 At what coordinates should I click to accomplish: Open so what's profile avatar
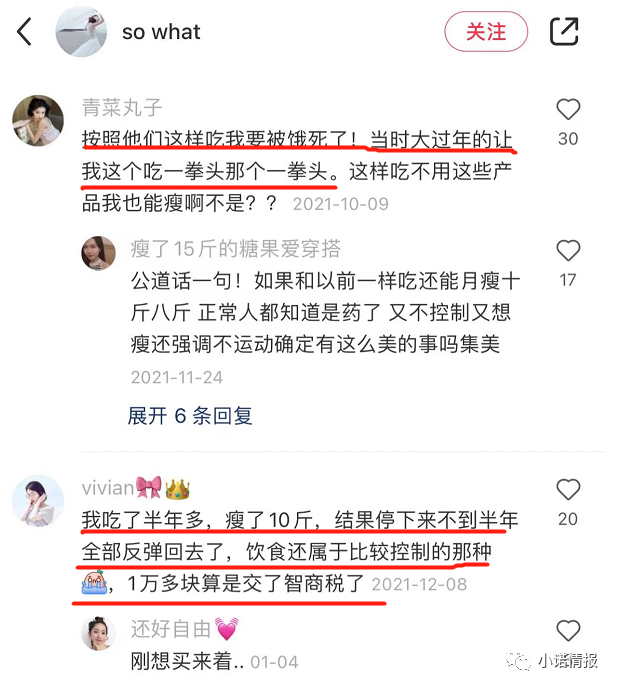coord(81,32)
